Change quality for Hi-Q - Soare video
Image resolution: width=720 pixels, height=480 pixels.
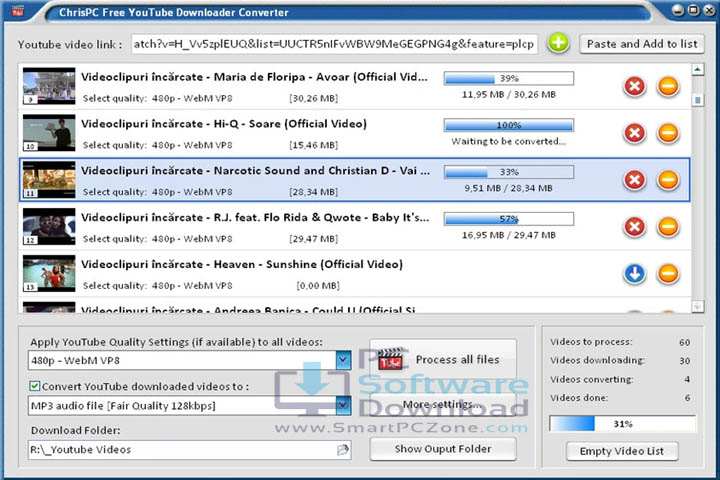[x=192, y=145]
